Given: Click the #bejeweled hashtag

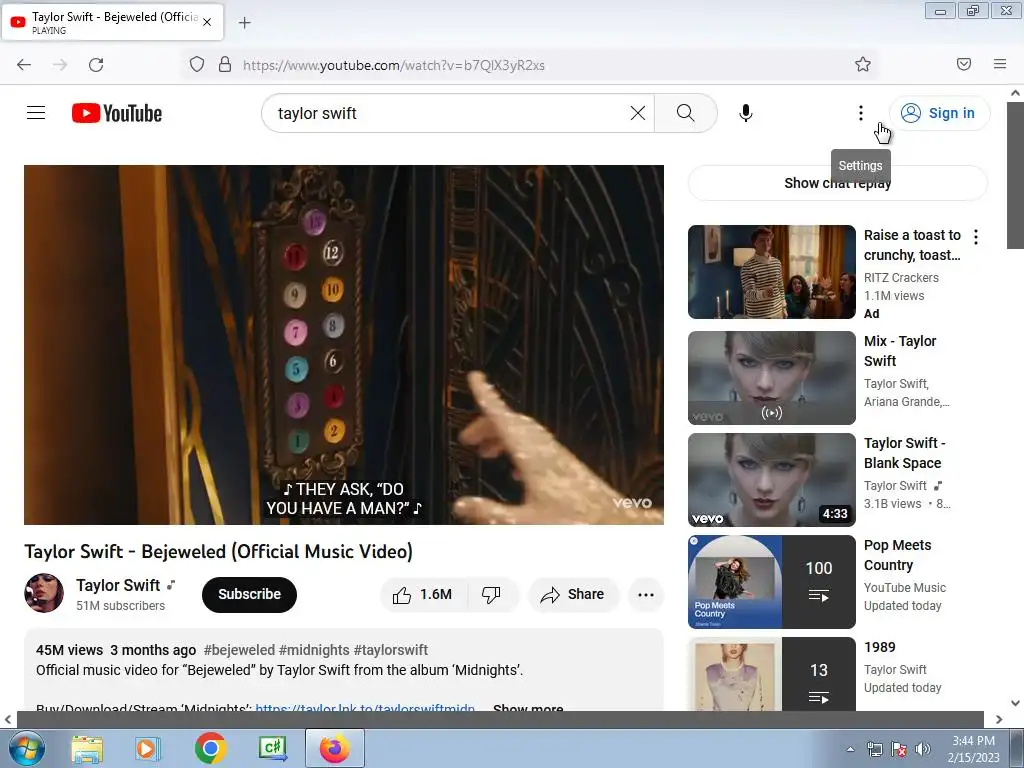Looking at the screenshot, I should [x=239, y=650].
